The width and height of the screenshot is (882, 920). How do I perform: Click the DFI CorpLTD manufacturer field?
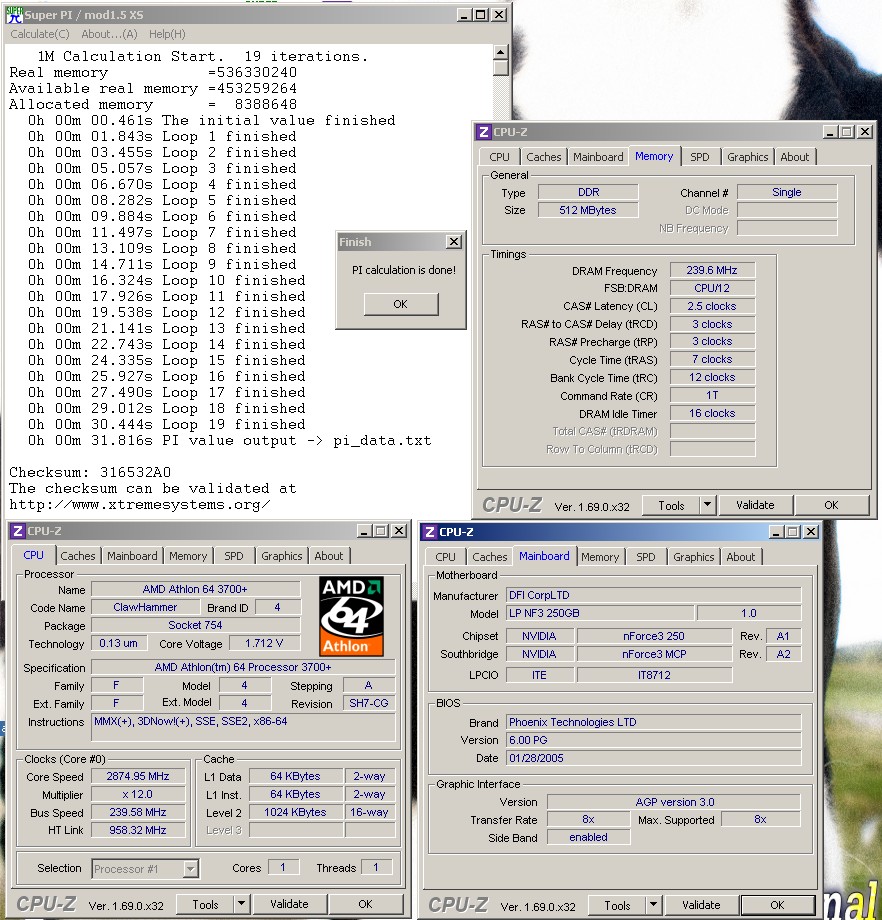(x=654, y=595)
